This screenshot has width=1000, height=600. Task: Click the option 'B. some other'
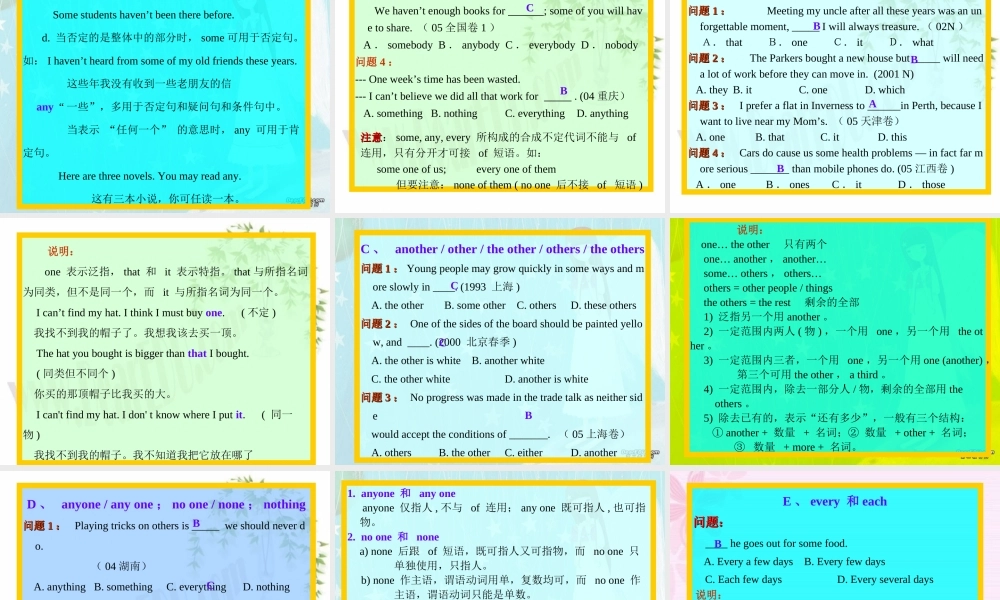[x=474, y=305]
